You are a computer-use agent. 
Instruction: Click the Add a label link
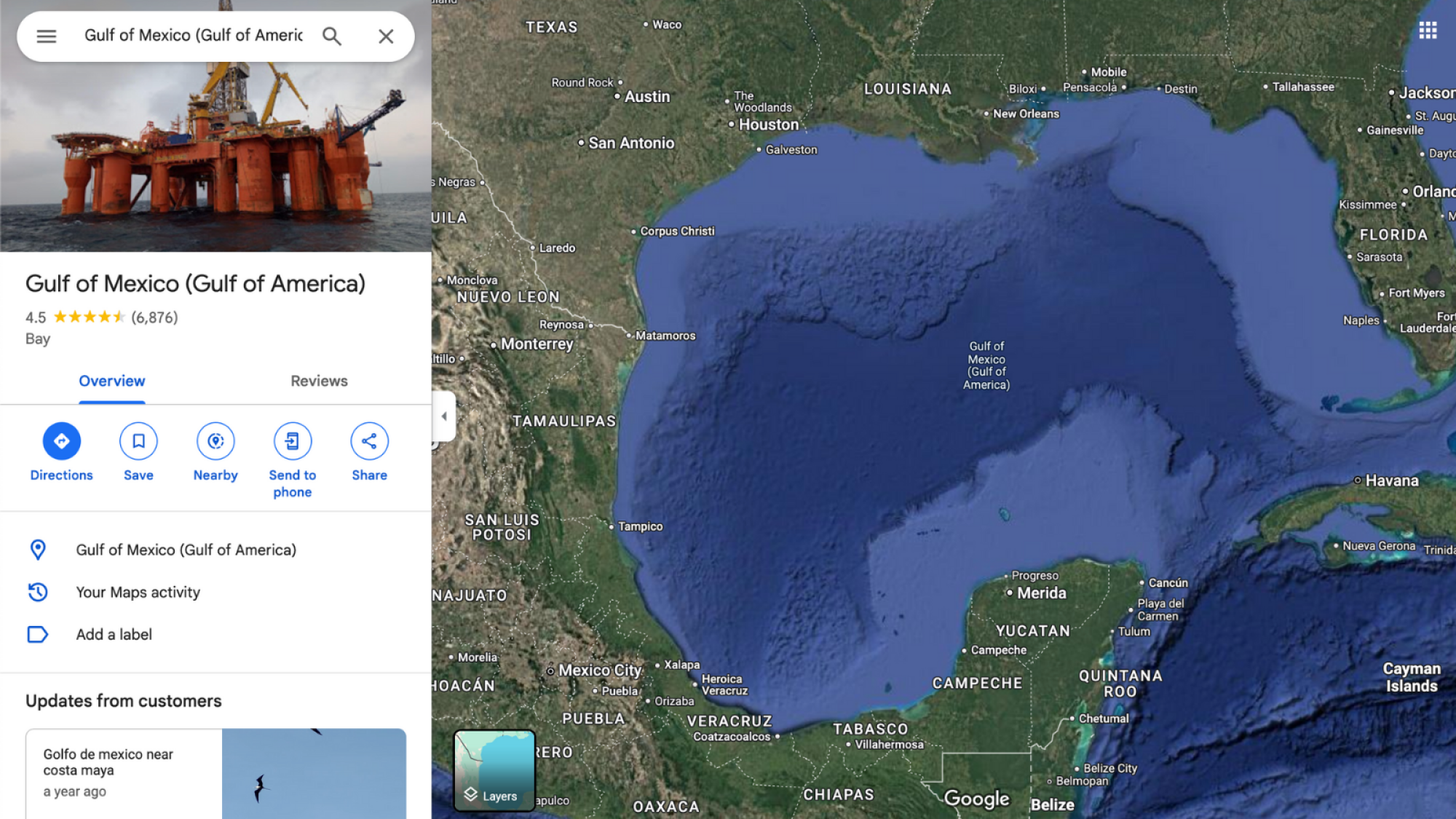(113, 634)
